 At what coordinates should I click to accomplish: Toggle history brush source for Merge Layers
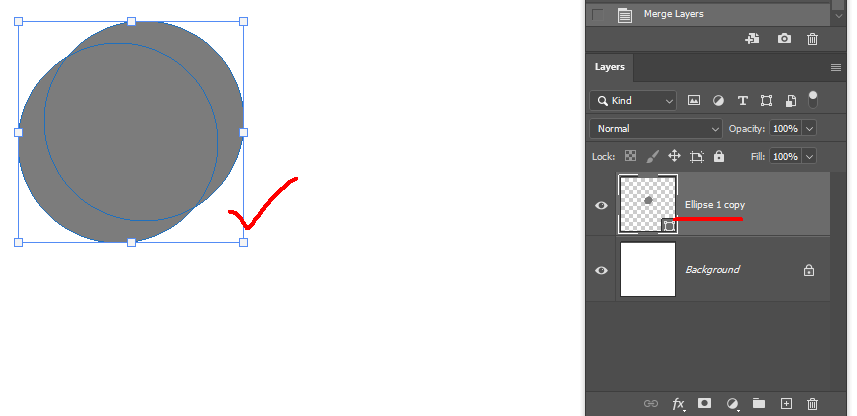click(598, 15)
